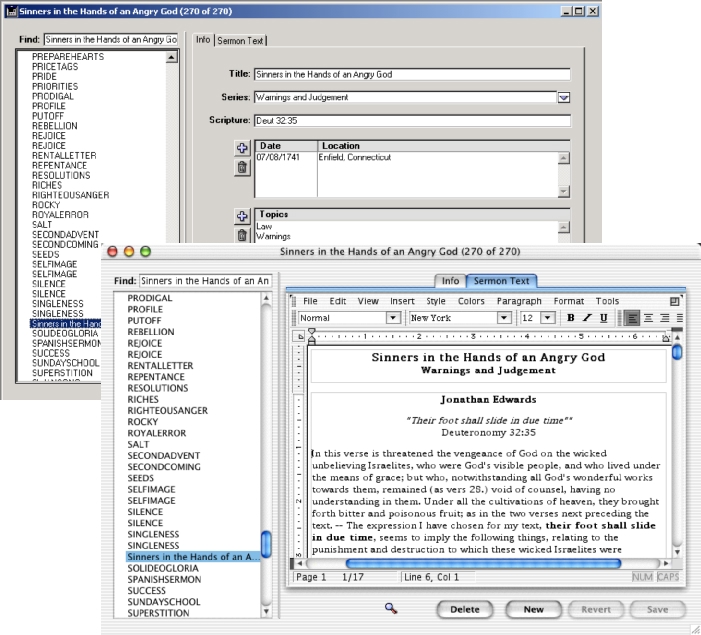Switch to the Info tab in Mac window
The height and width of the screenshot is (635, 701).
click(x=450, y=281)
